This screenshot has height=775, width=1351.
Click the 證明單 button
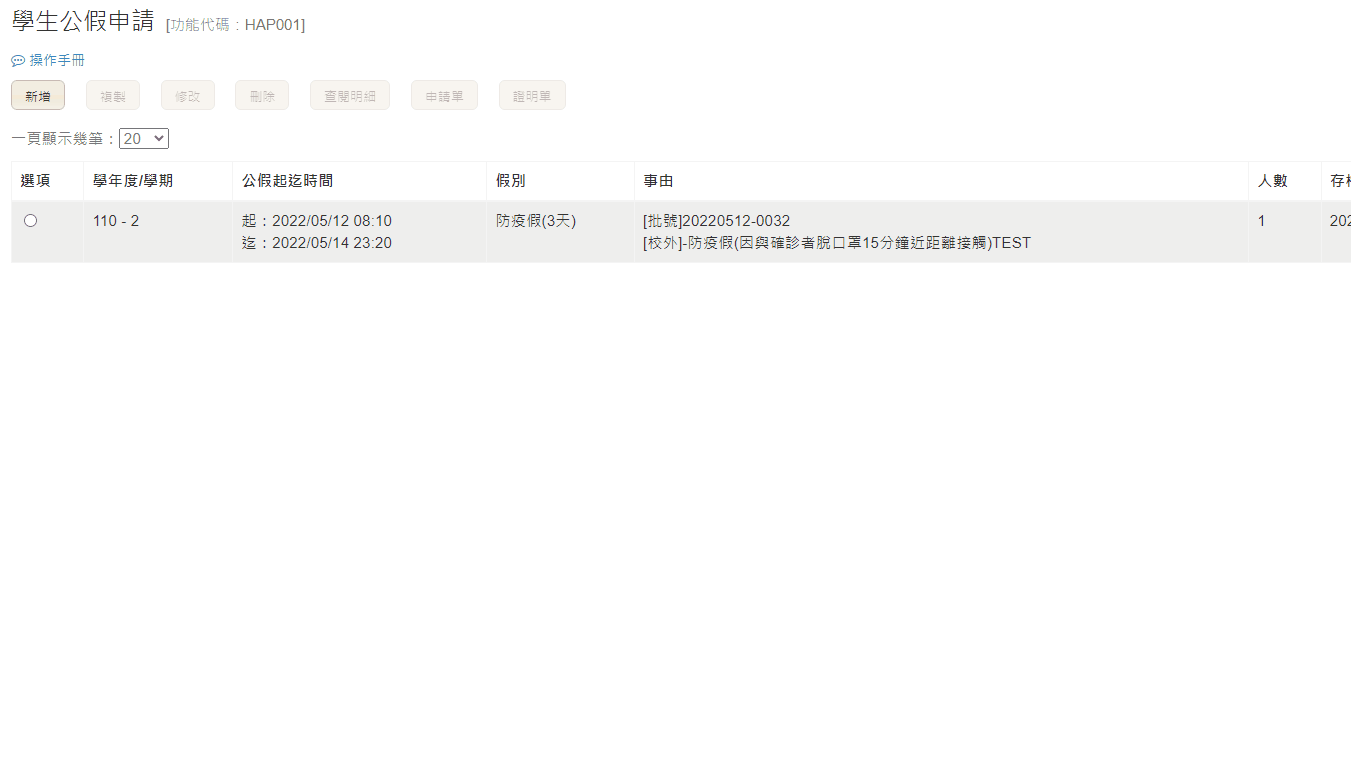(532, 96)
